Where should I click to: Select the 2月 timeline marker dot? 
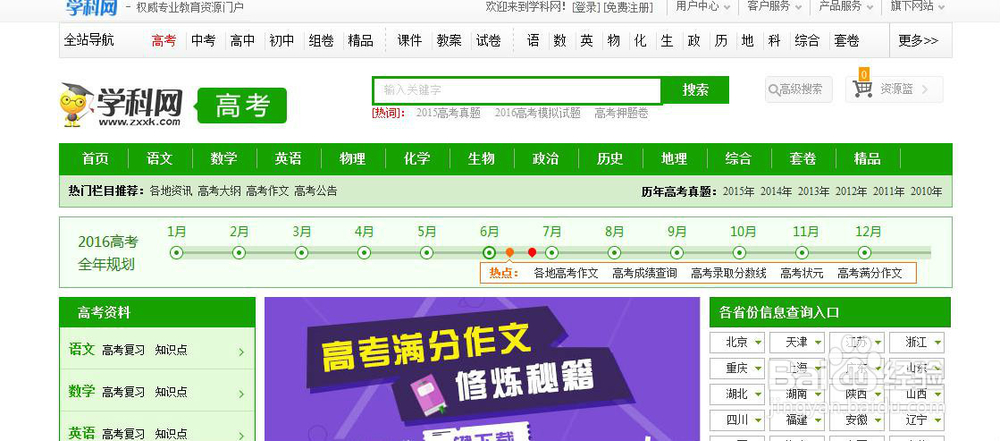[239, 253]
